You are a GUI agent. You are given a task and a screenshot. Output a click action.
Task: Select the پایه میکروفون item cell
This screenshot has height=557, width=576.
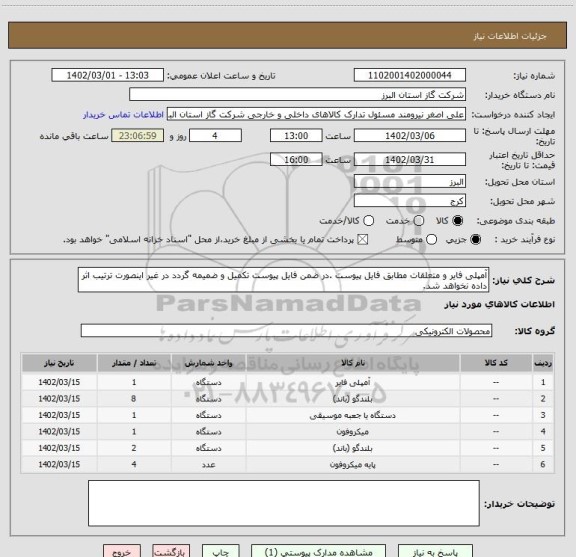pos(353,464)
